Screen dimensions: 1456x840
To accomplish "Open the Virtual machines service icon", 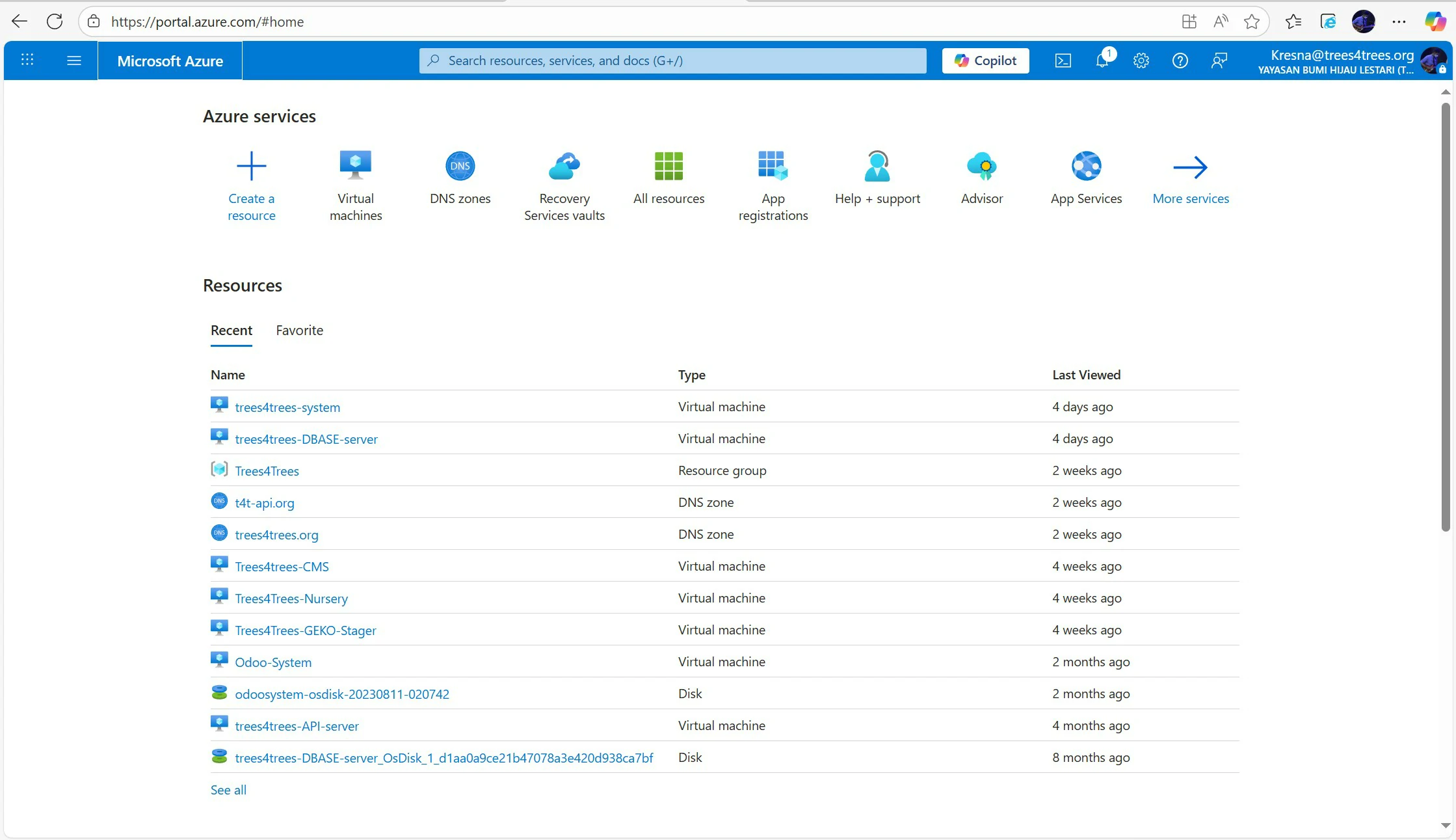I will click(x=355, y=166).
